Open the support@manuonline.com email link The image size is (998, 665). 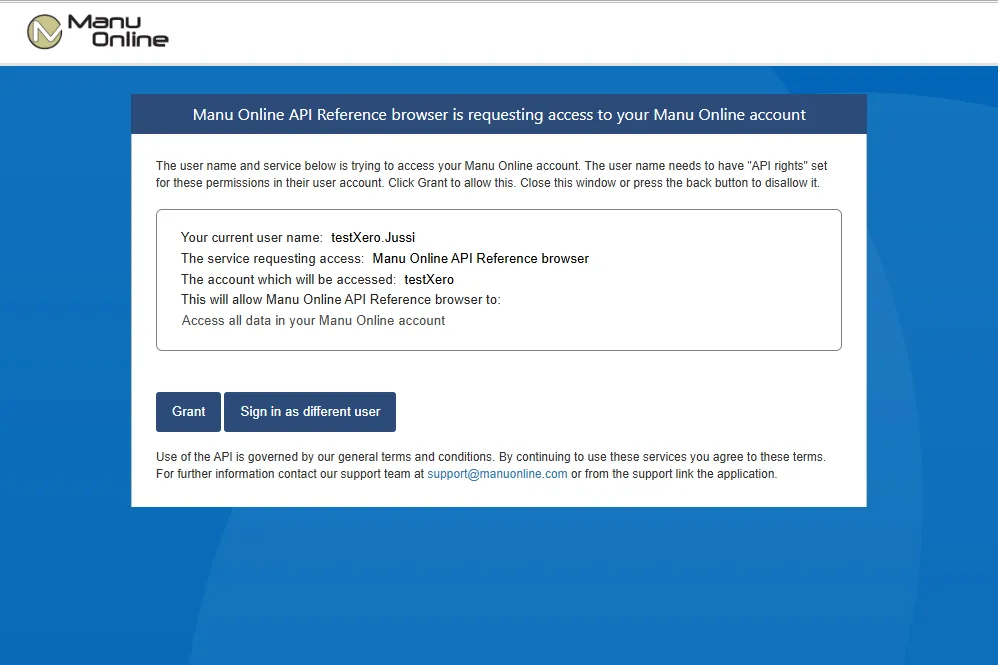click(497, 474)
